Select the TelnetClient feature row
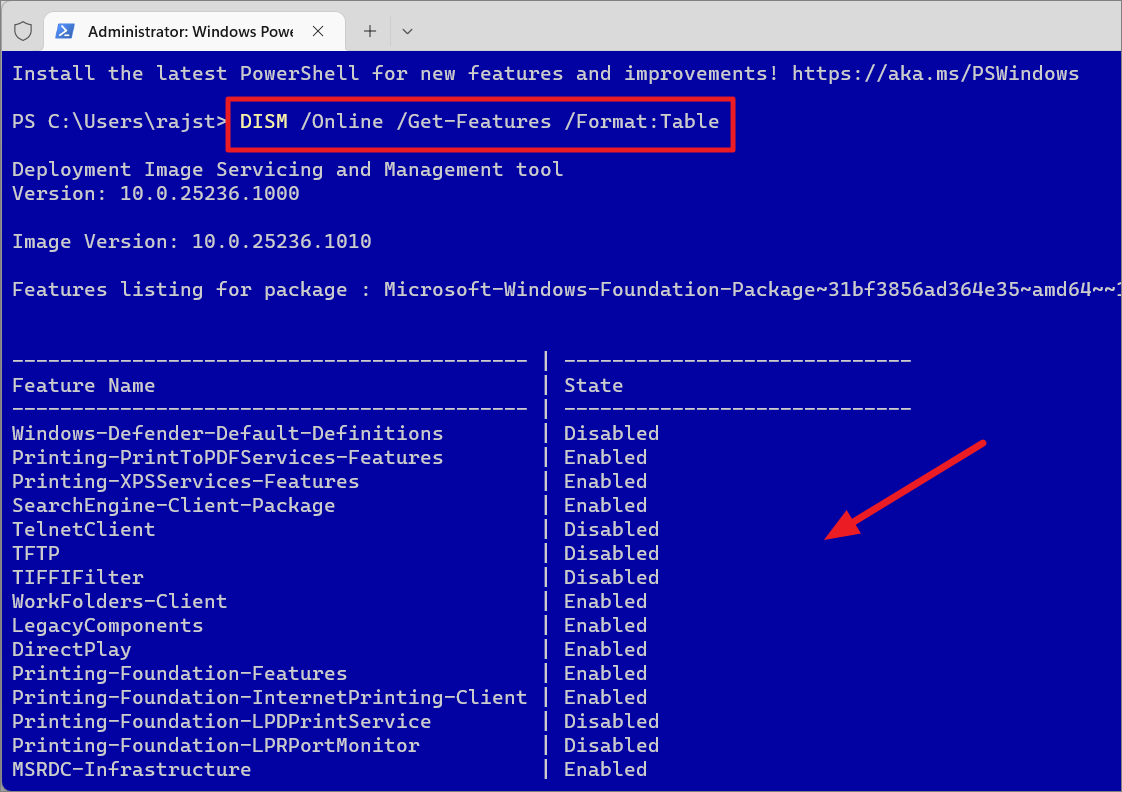Image resolution: width=1122 pixels, height=792 pixels. point(84,529)
